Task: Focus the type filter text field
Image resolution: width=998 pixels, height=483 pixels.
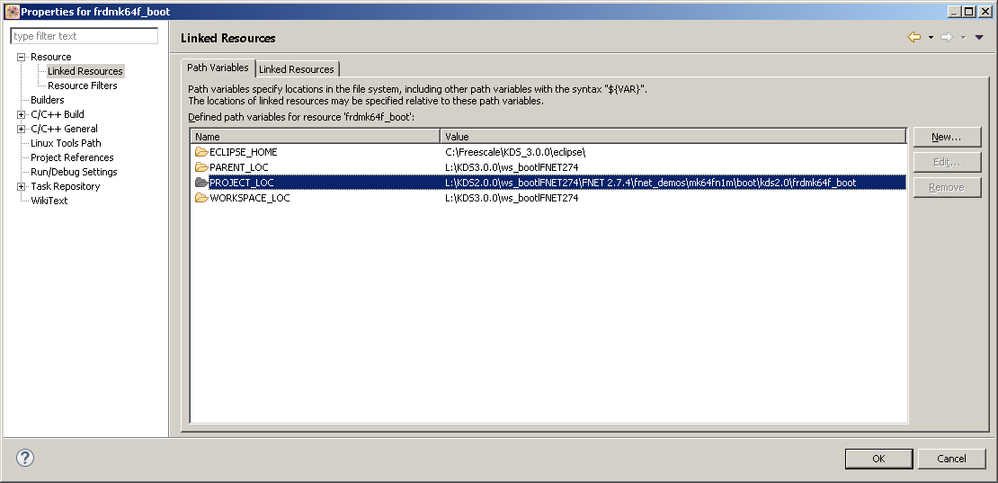Action: 84,36
